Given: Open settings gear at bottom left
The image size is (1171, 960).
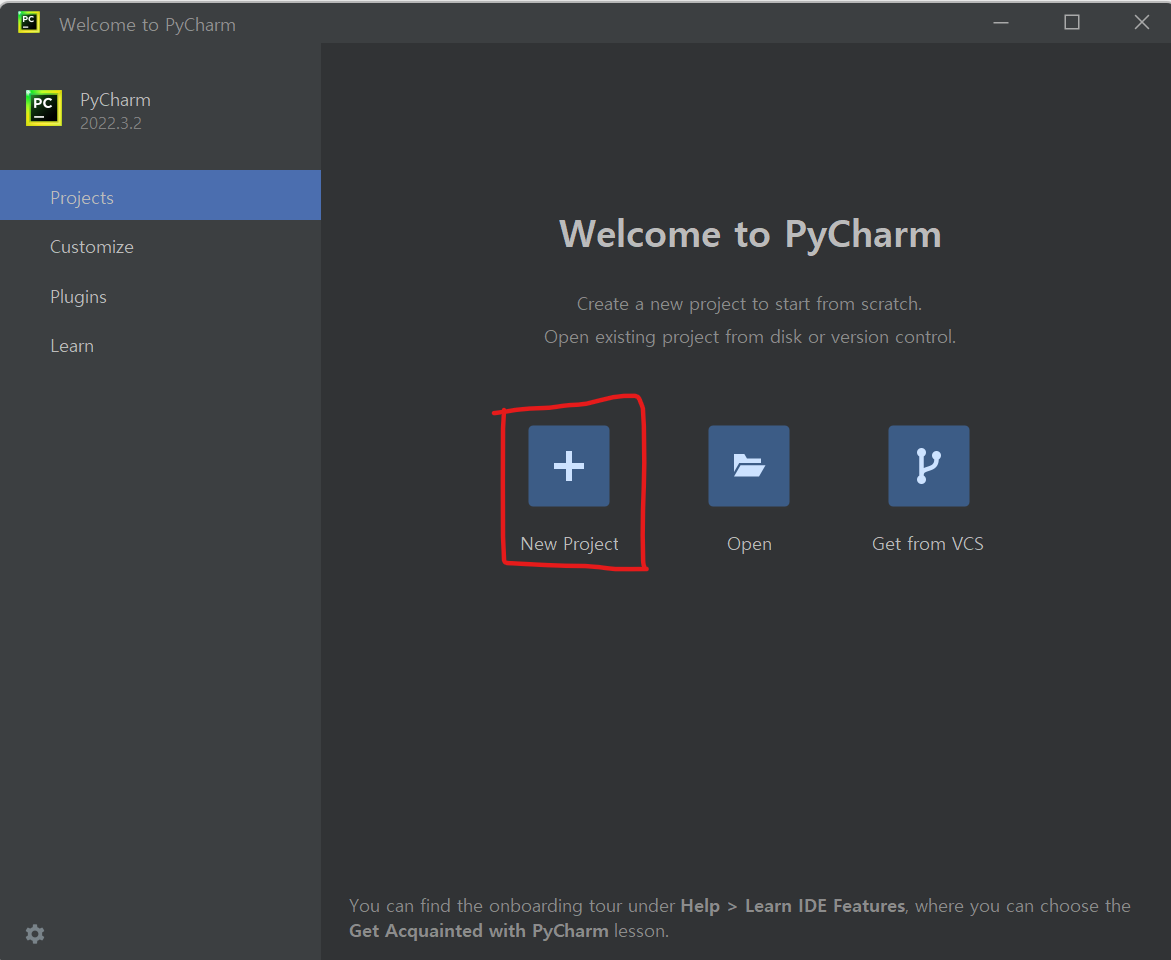Looking at the screenshot, I should pos(35,933).
